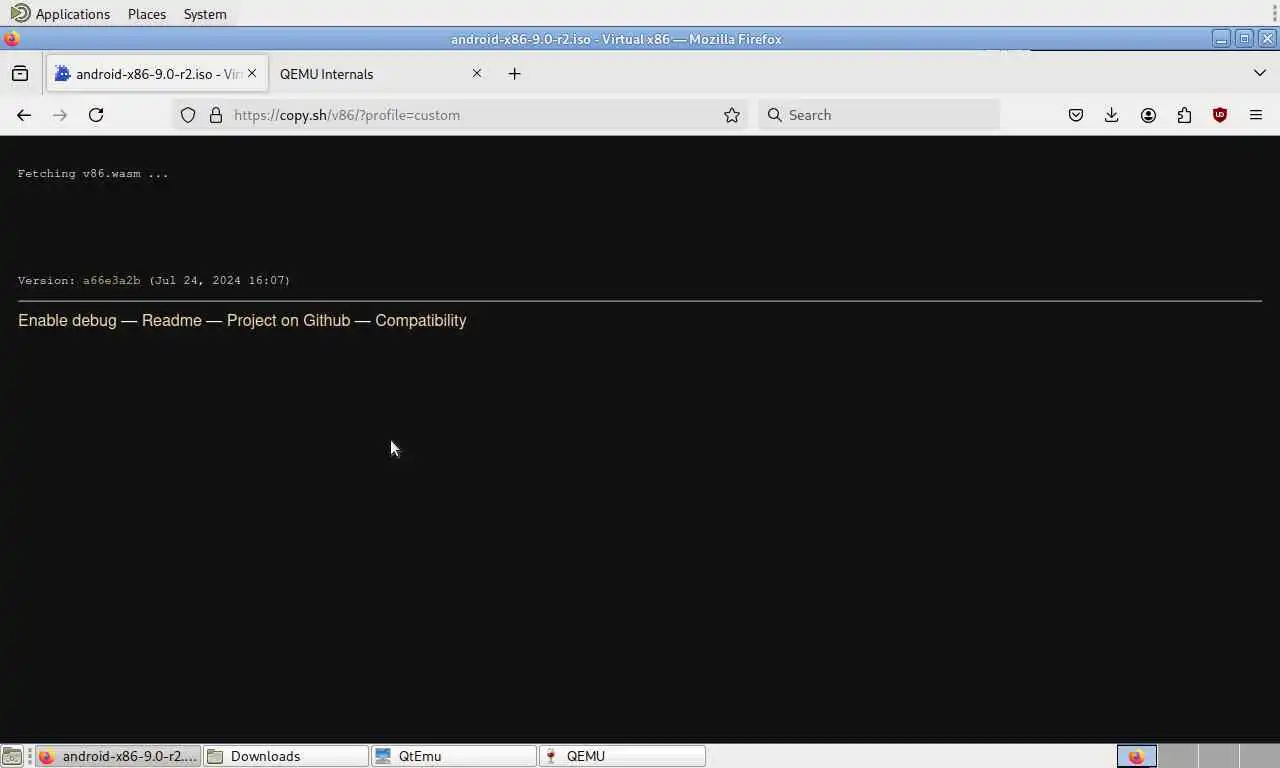Click the 'Fetching v86.wasm ...' status text
Image resolution: width=1280 pixels, height=768 pixels.
[x=93, y=174]
